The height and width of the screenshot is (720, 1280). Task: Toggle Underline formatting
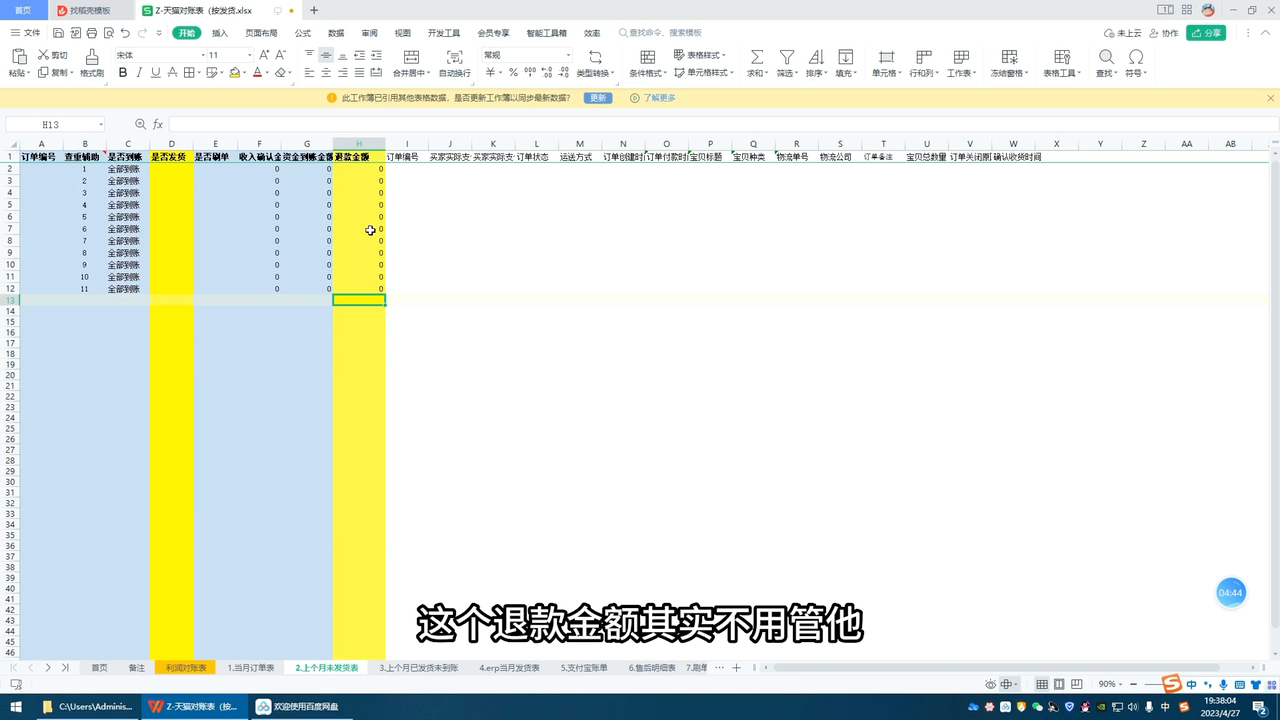(x=155, y=73)
